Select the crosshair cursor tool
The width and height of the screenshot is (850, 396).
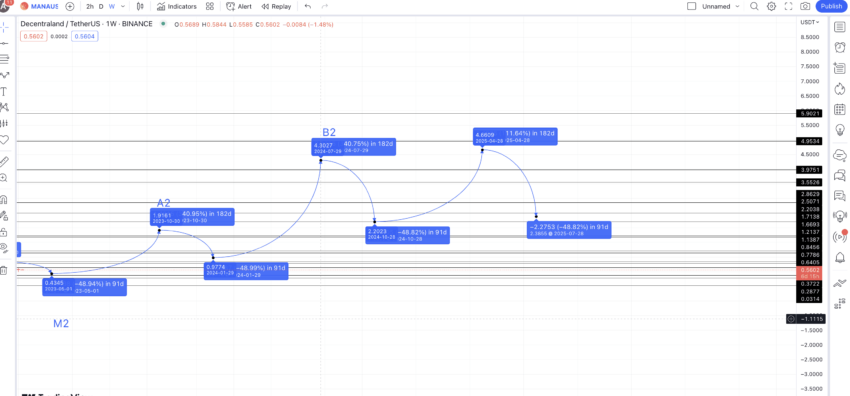(4, 27)
